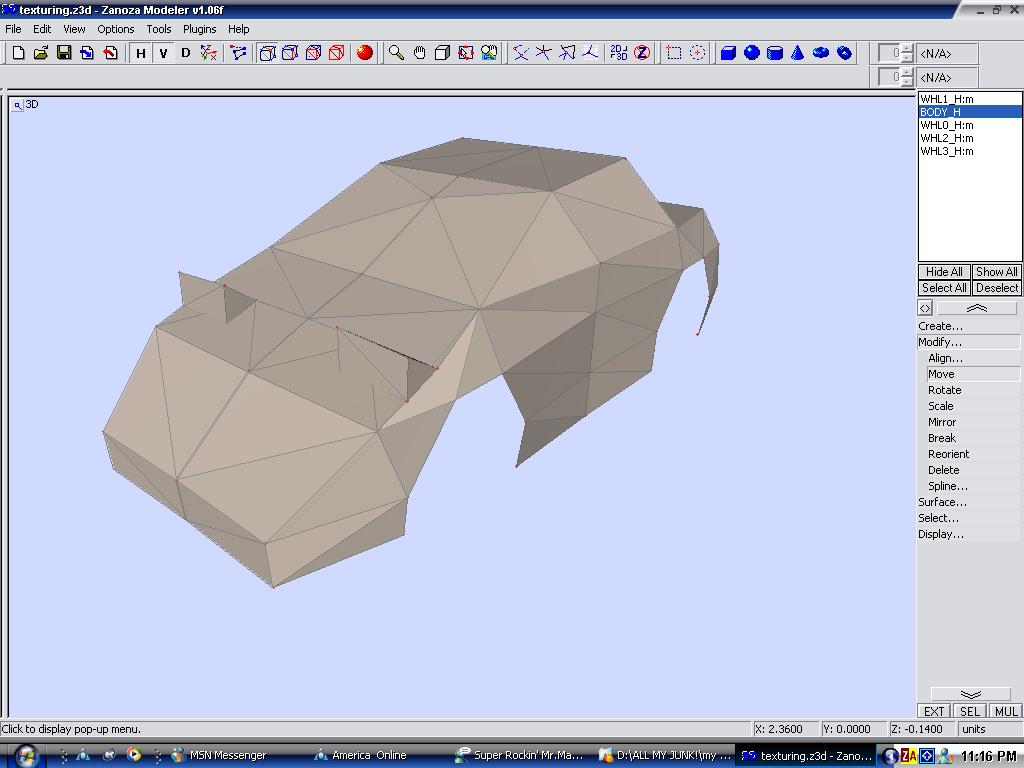Image resolution: width=1024 pixels, height=768 pixels.
Task: Select WHL2_H:m in the object list
Action: tap(946, 138)
